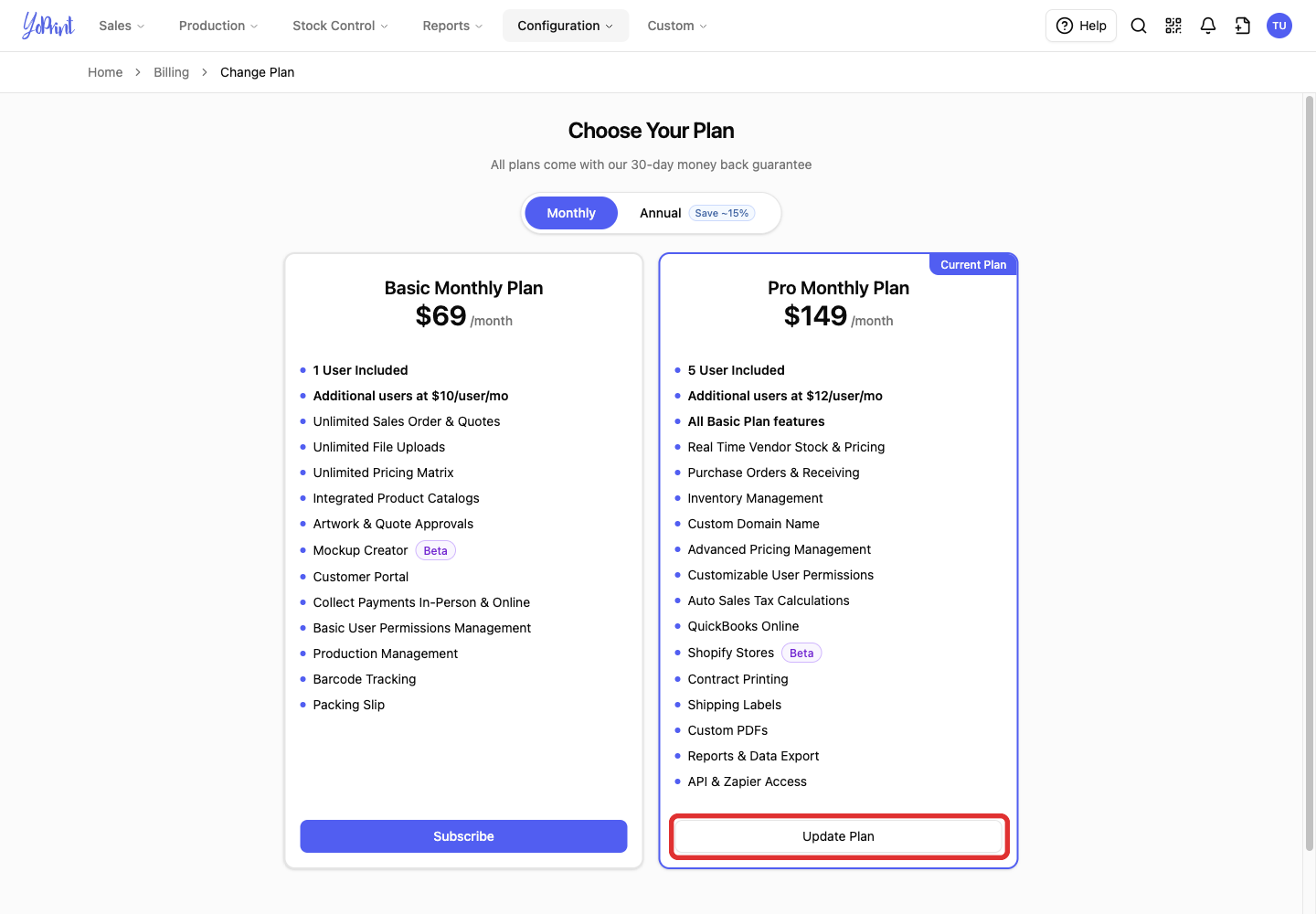Switch to Annual billing option
Screen dimensions: 1316x914
[x=661, y=213]
